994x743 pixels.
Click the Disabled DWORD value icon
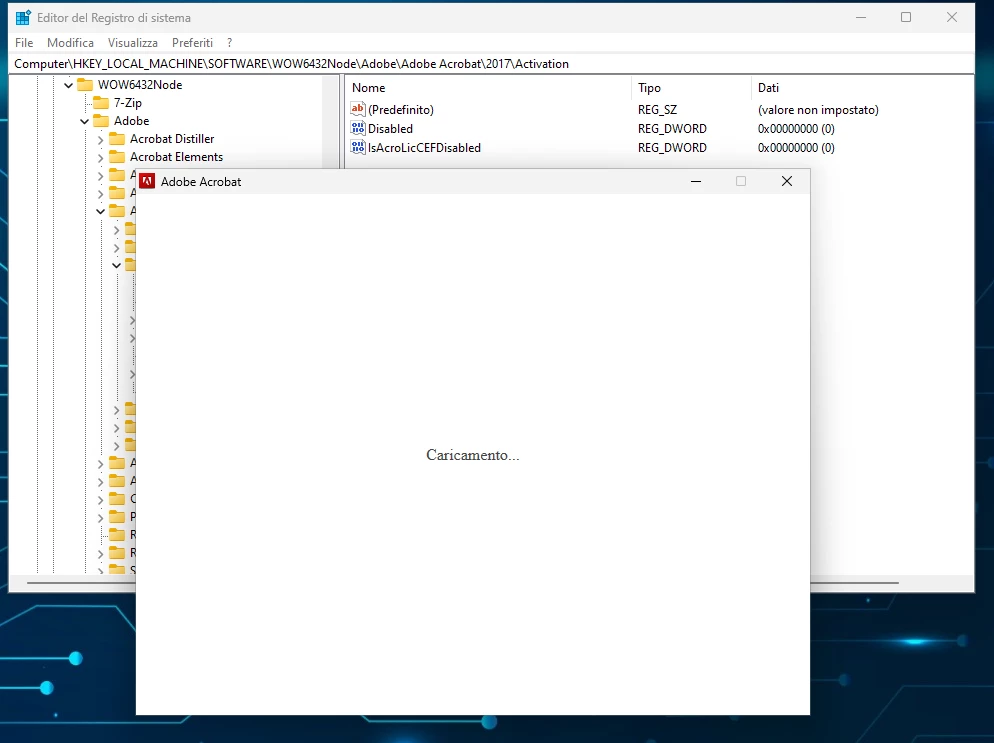point(358,128)
